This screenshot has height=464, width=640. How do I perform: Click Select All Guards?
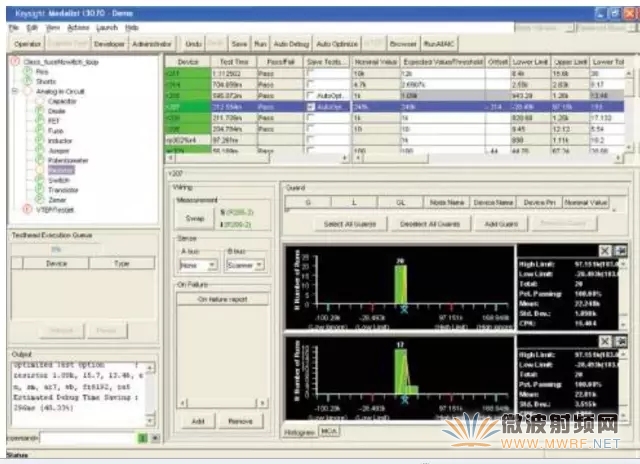pyautogui.click(x=350, y=224)
